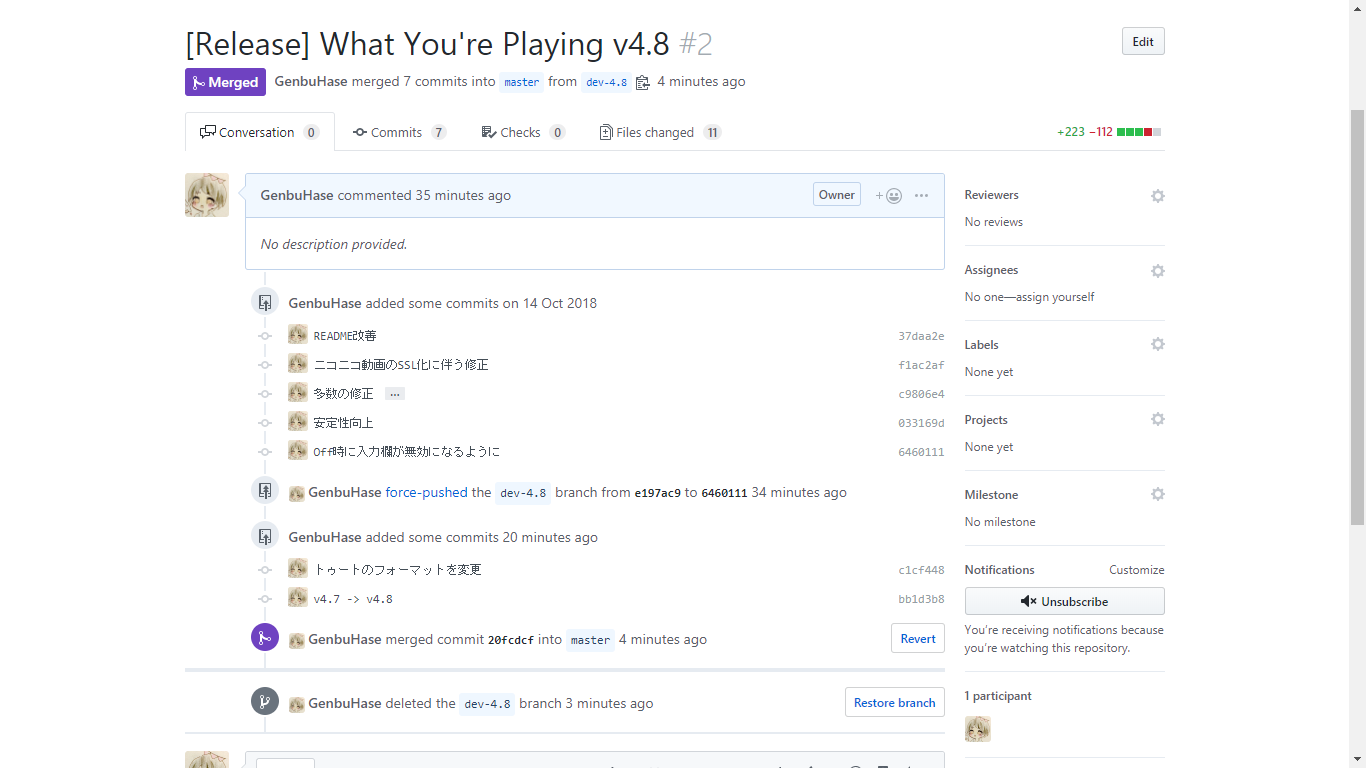Open the Assignees gear settings
The height and width of the screenshot is (768, 1366).
click(x=1157, y=271)
